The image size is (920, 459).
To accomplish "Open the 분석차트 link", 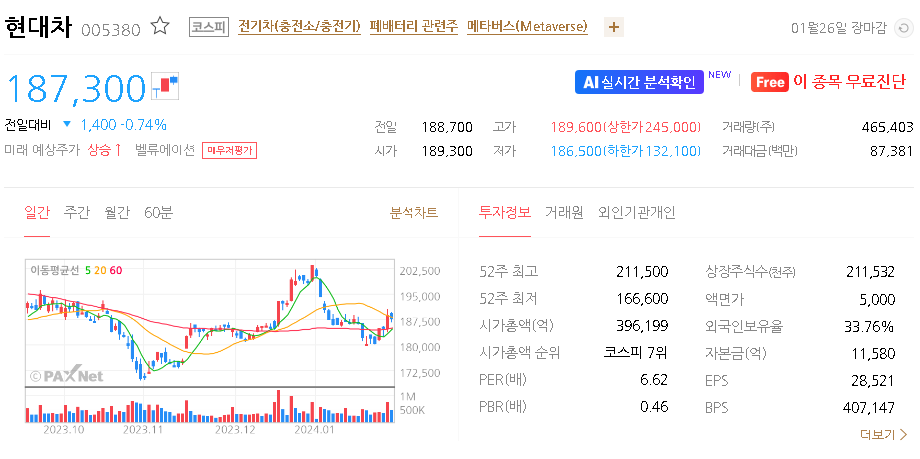I will click(414, 212).
